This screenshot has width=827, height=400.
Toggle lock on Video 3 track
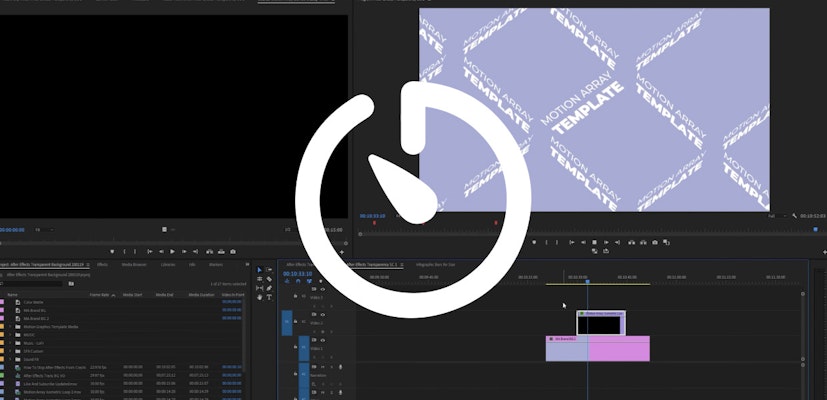[x=296, y=296]
